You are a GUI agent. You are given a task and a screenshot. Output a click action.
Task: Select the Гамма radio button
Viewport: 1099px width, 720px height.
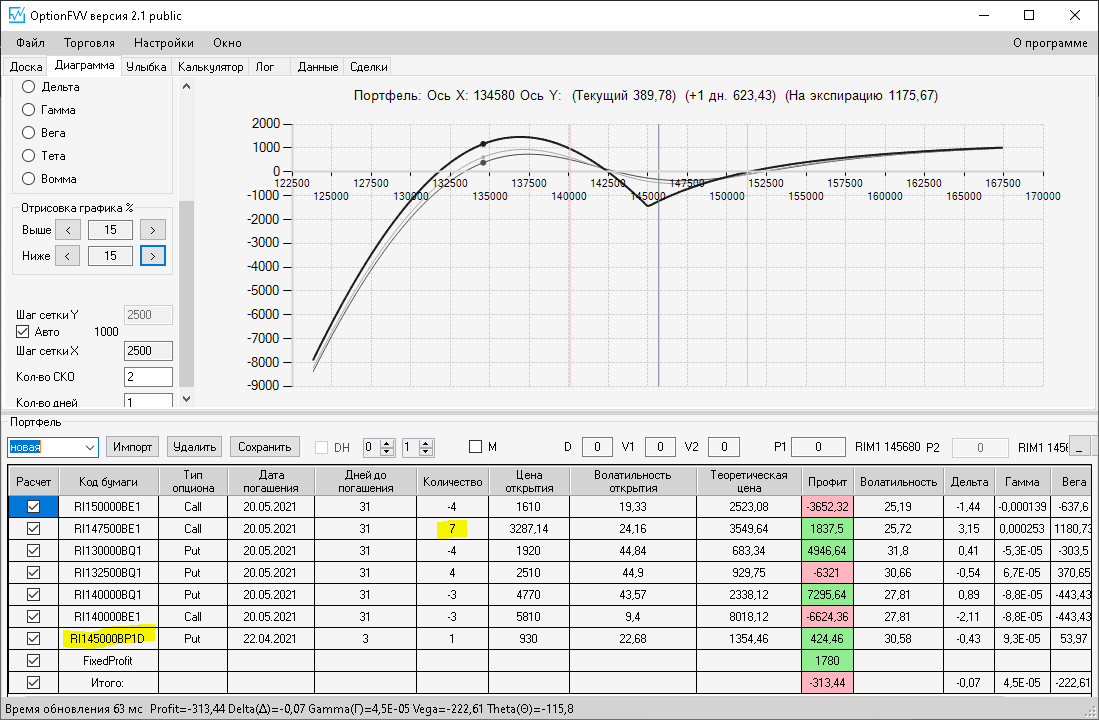[29, 110]
